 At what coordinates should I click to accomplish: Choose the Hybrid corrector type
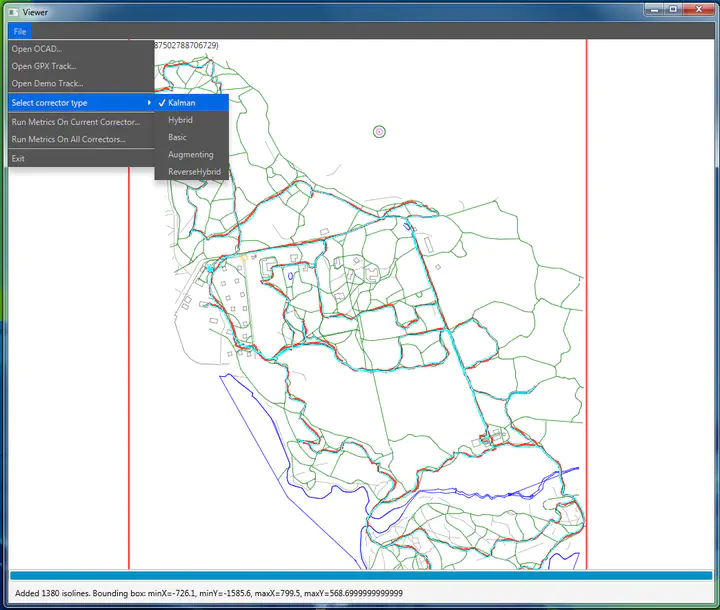pos(180,120)
